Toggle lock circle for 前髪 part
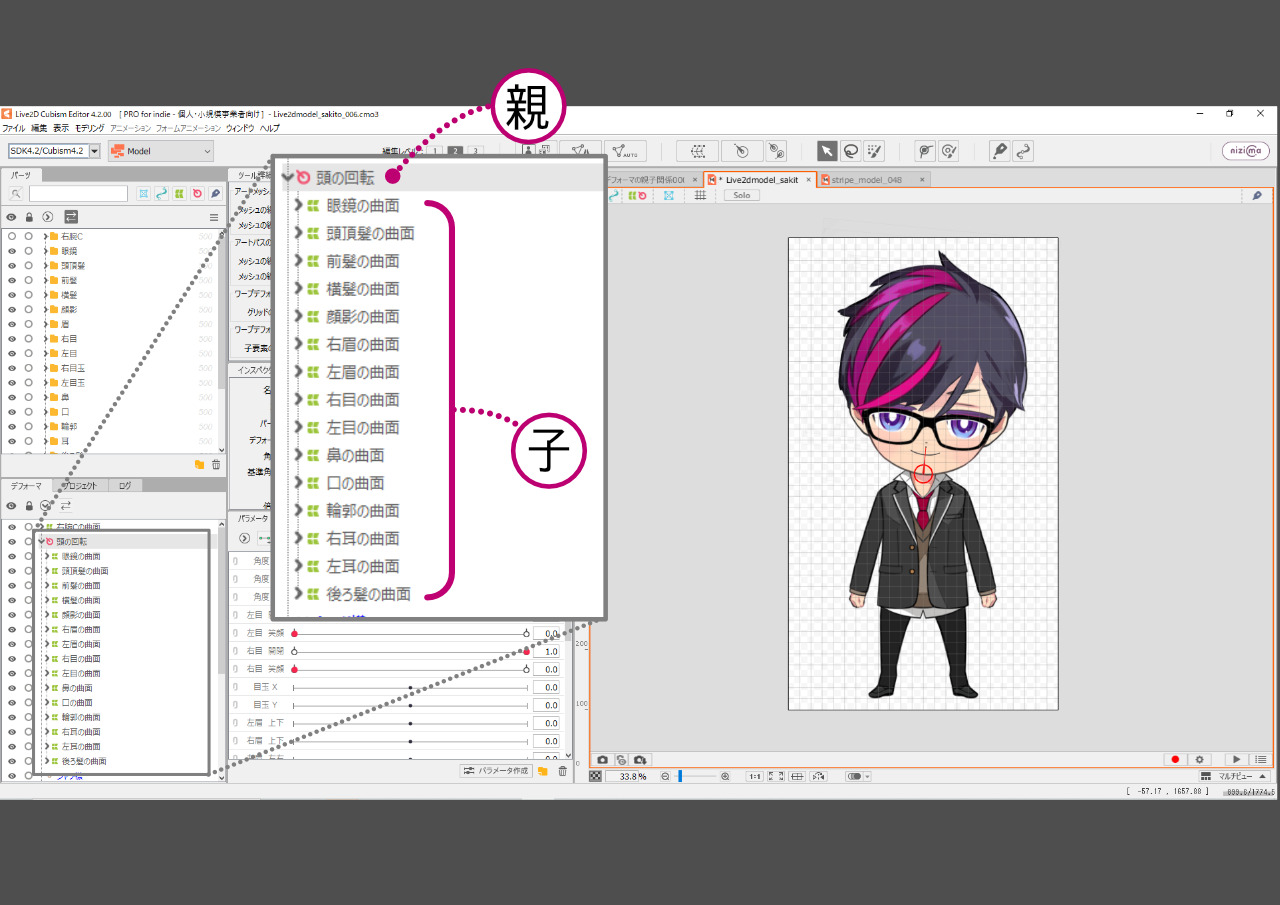Image resolution: width=1280 pixels, height=905 pixels. (x=29, y=280)
